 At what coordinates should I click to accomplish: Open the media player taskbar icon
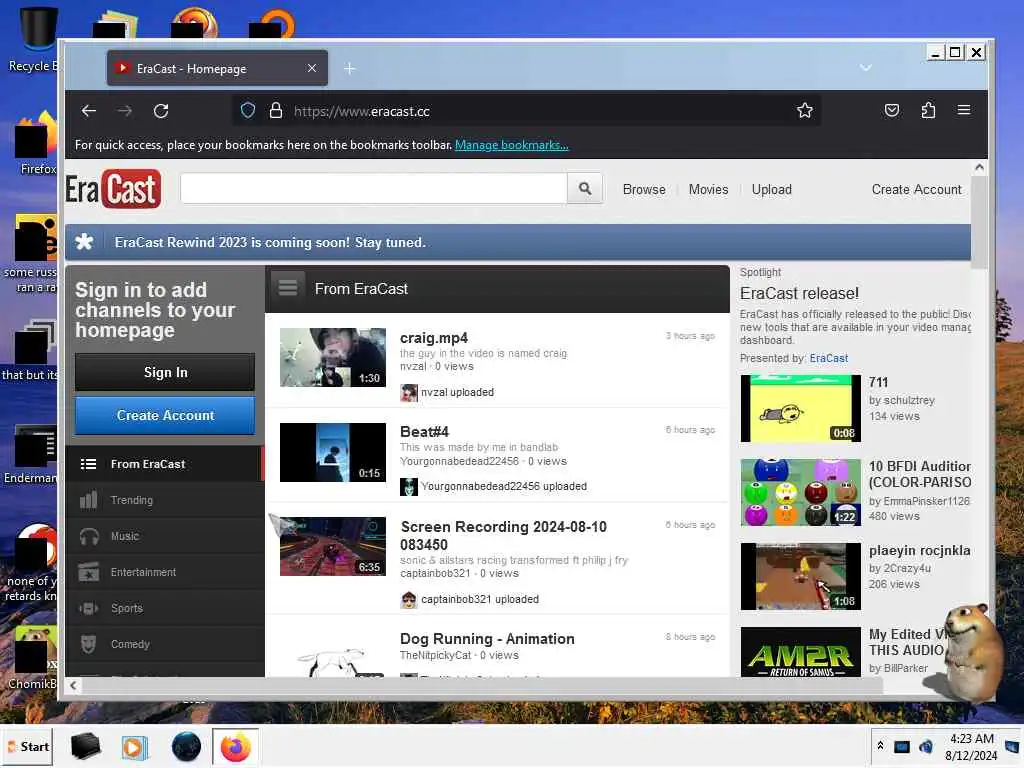click(x=135, y=746)
